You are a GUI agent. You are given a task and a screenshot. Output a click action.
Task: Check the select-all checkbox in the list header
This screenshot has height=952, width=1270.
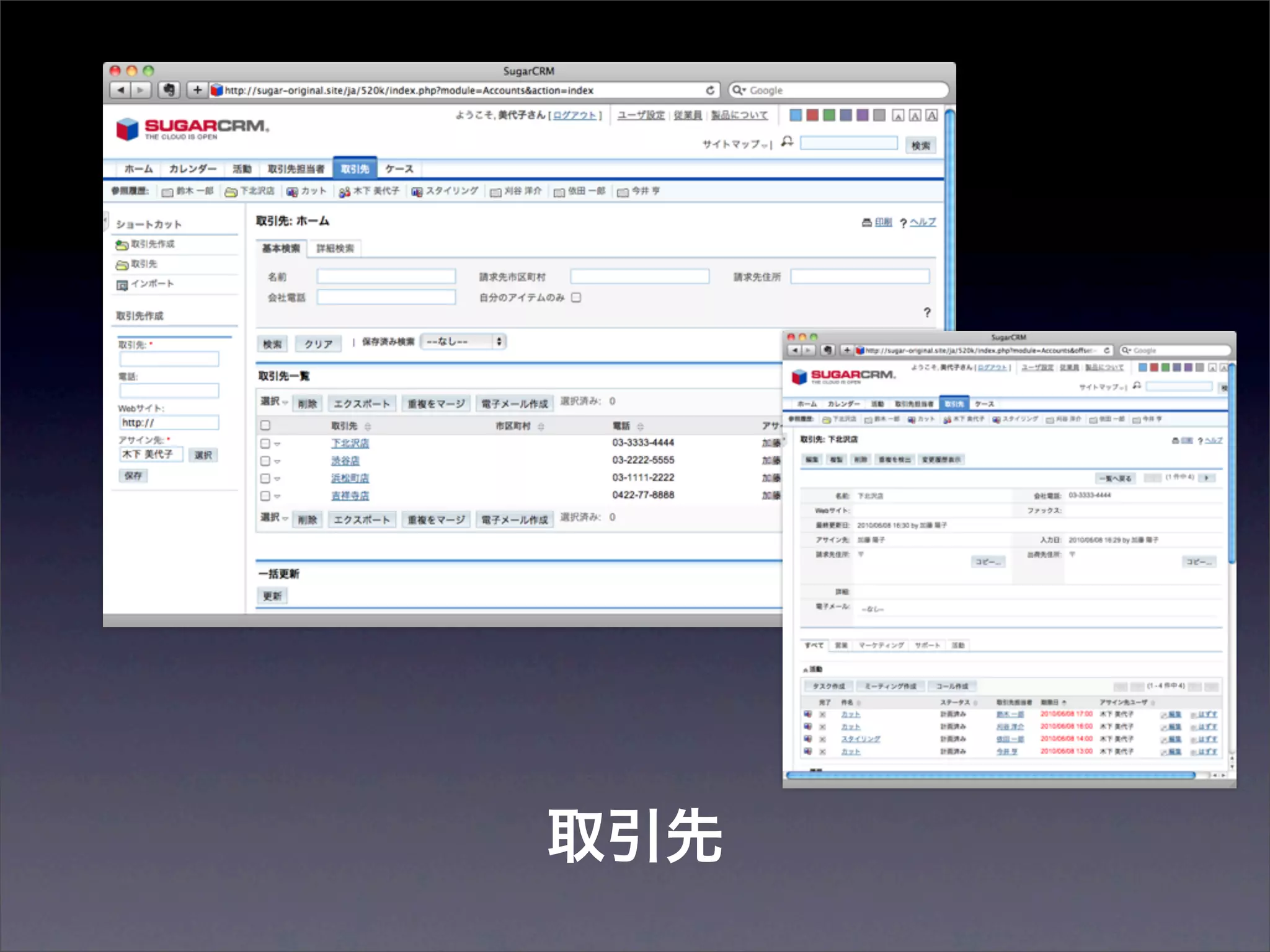tap(265, 425)
